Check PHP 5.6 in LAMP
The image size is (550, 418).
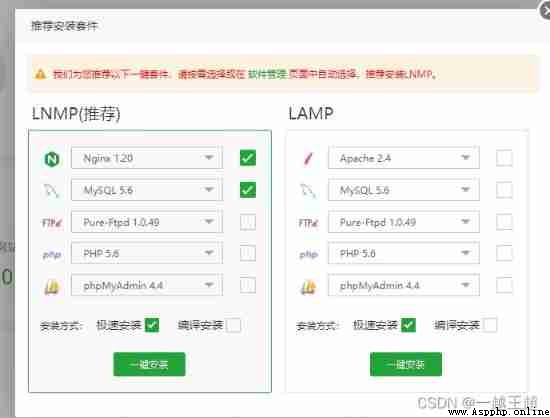pyautogui.click(x=504, y=253)
